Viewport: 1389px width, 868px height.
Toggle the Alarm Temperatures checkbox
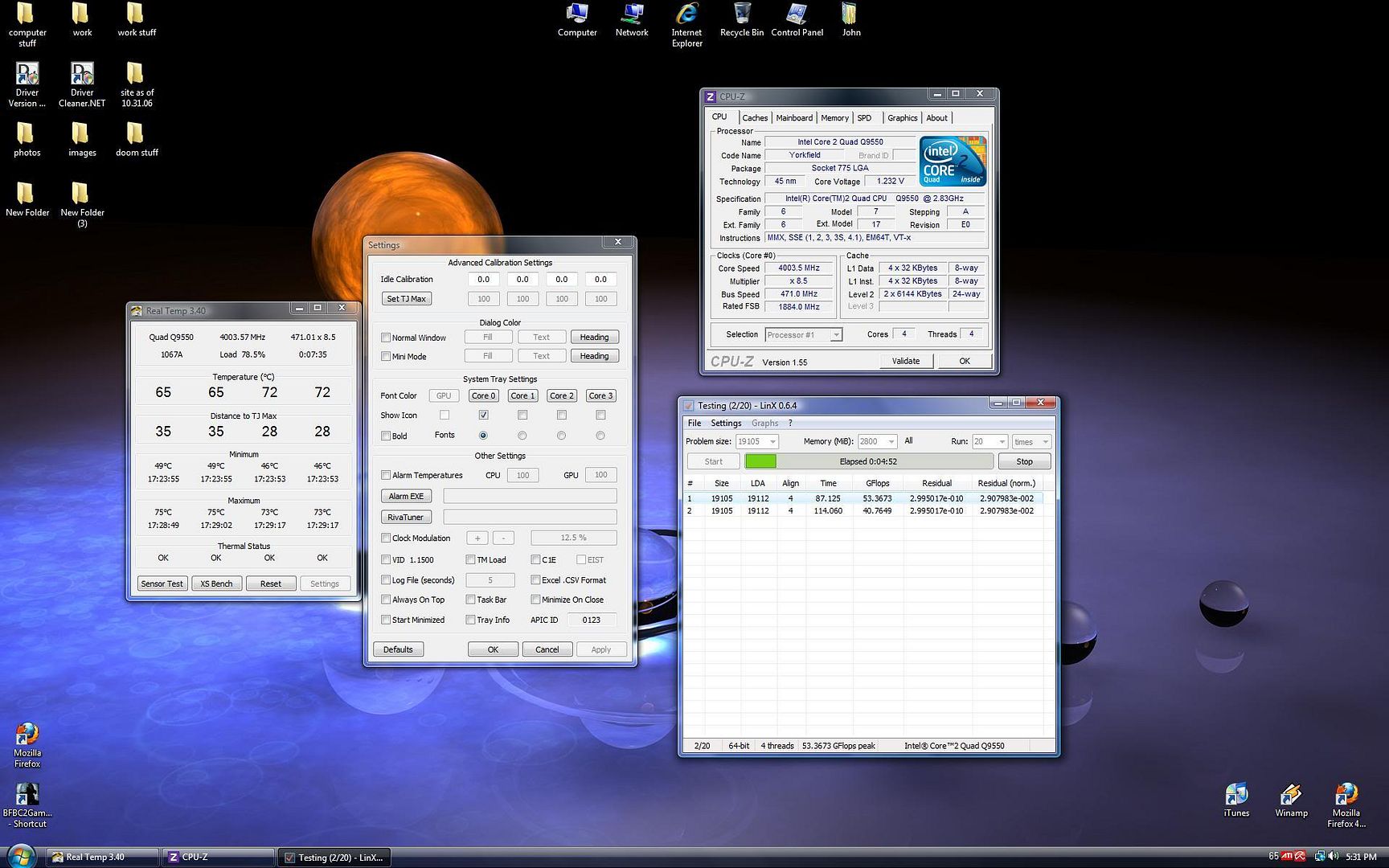pyautogui.click(x=386, y=475)
